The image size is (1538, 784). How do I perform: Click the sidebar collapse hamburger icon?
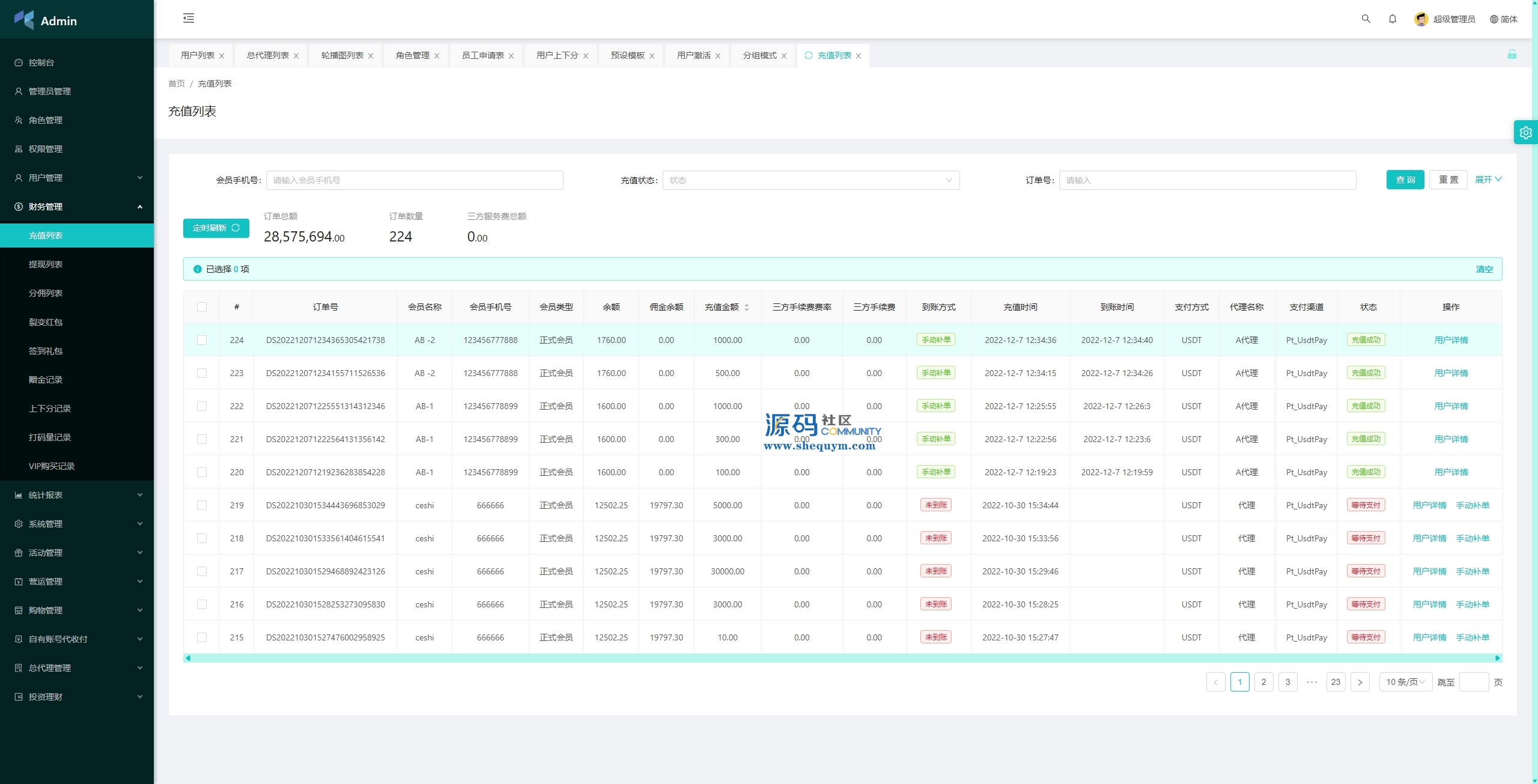(x=189, y=18)
